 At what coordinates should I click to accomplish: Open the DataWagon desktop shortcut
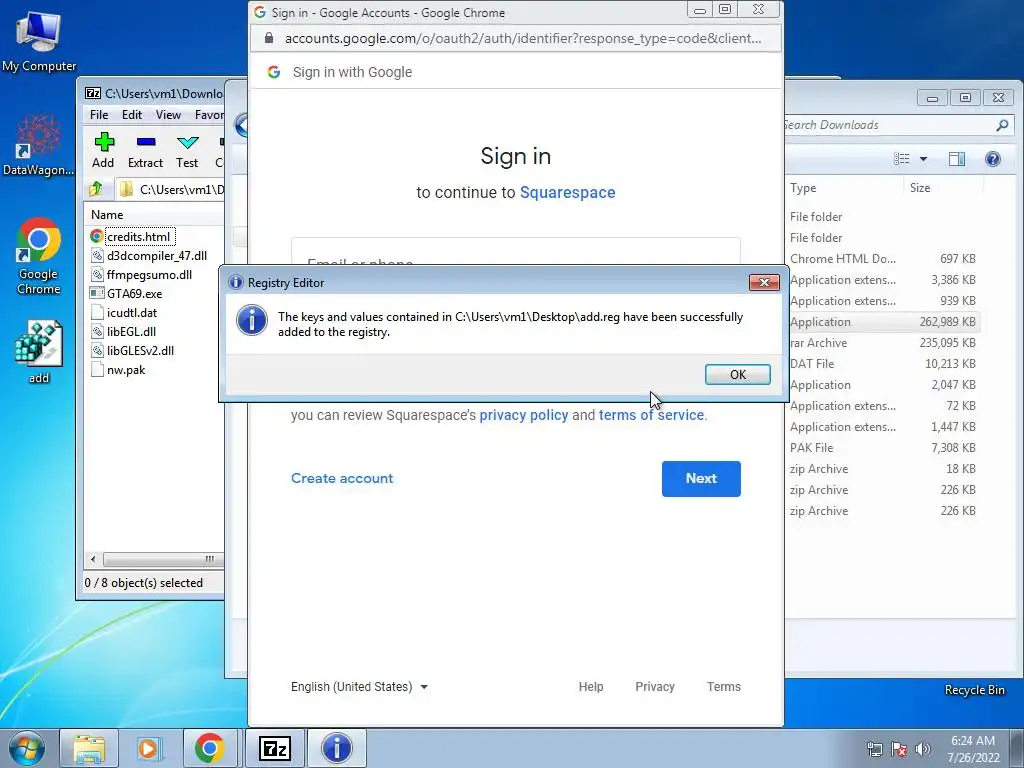point(39,145)
